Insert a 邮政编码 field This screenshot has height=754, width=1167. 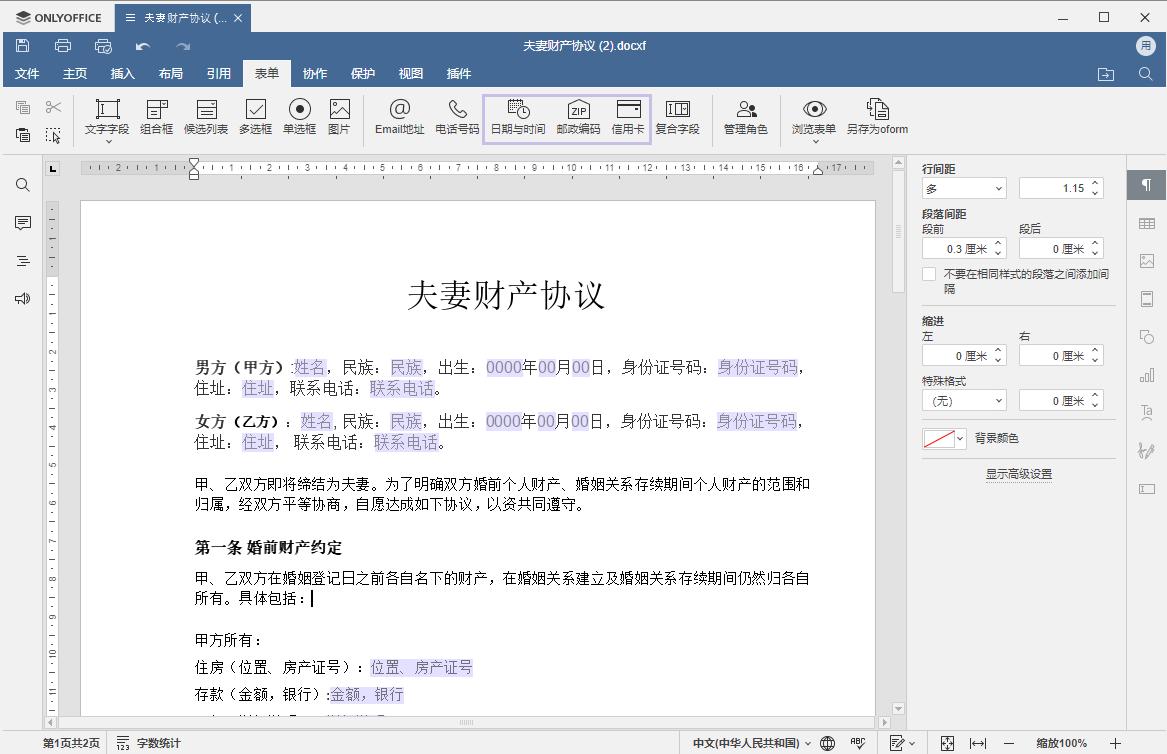click(x=578, y=117)
